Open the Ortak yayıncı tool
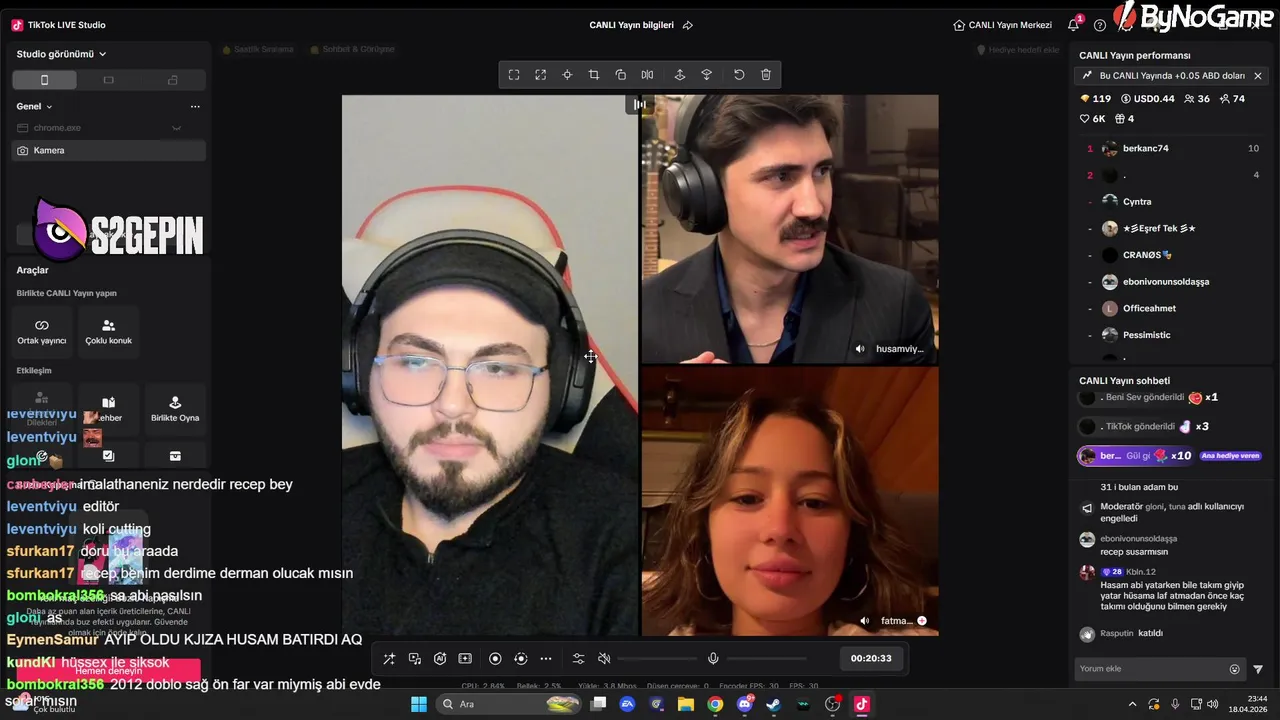The image size is (1280, 720). 42,332
